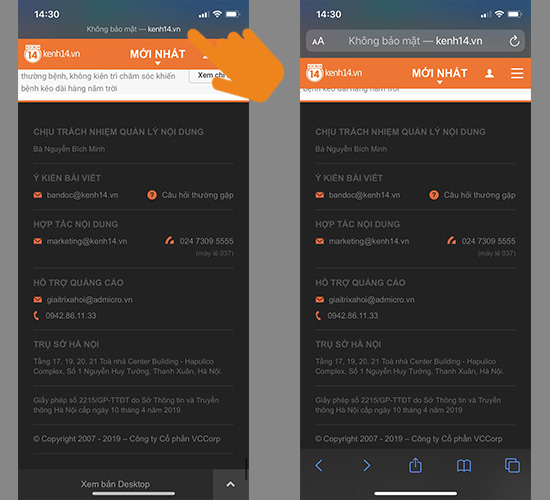Tap Copyright 2007 - 2019 VCCorp text, left phone
Viewport: 550px width, 500px height.
pyautogui.click(x=127, y=439)
